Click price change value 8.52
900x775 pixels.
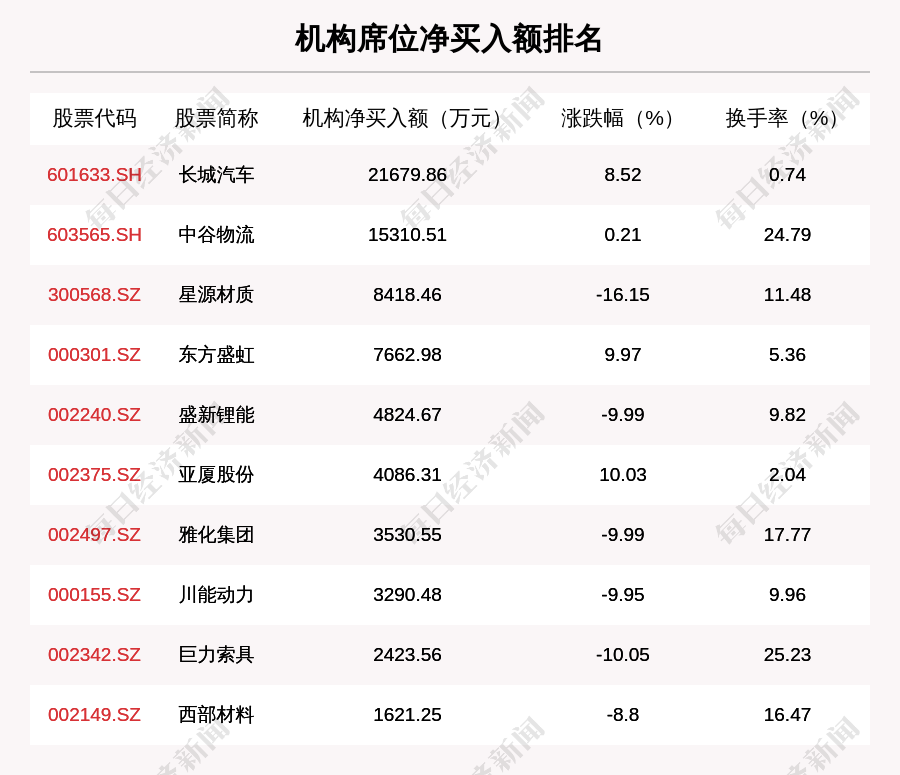pyautogui.click(x=623, y=175)
